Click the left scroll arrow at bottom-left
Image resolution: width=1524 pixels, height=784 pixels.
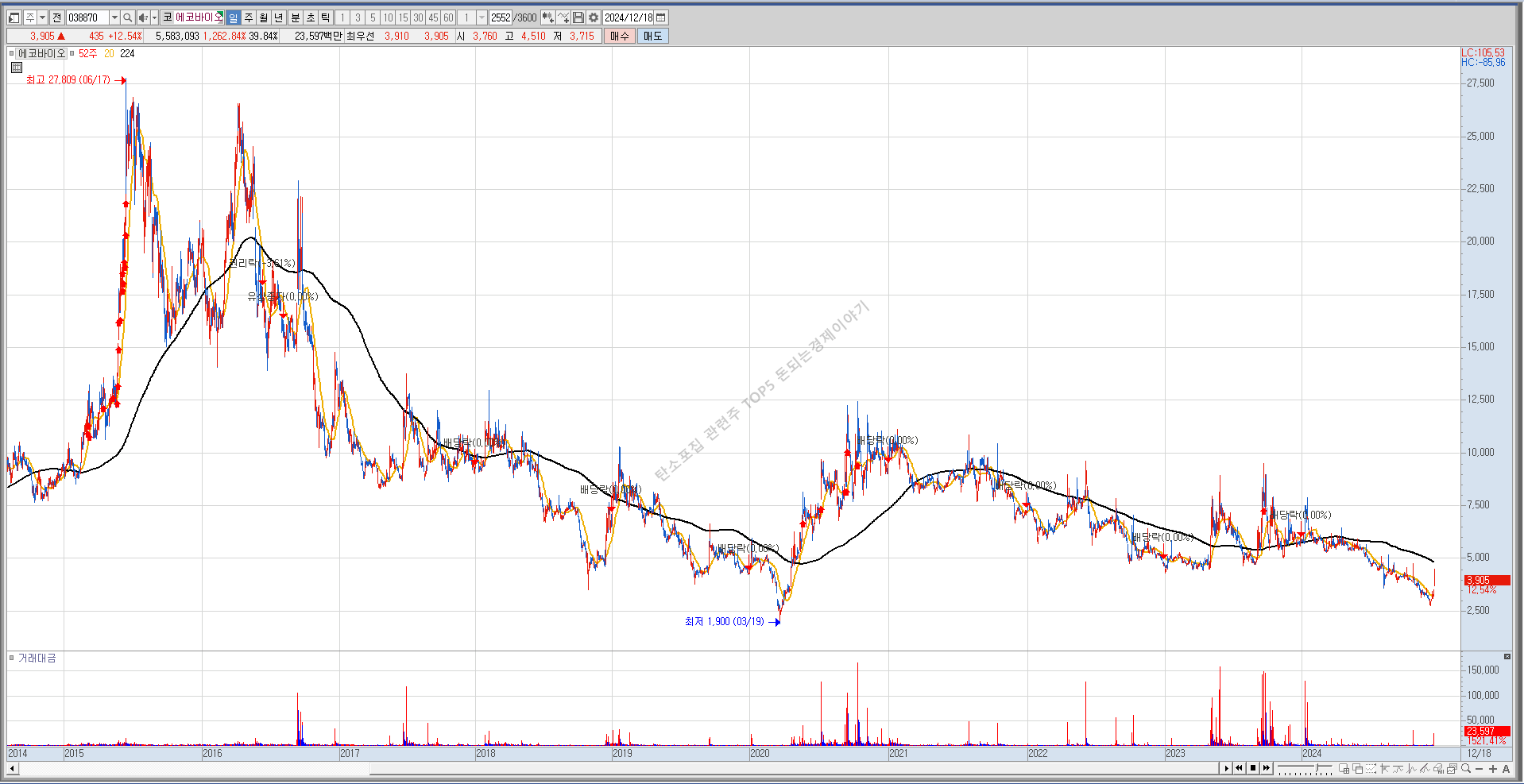(x=12, y=768)
